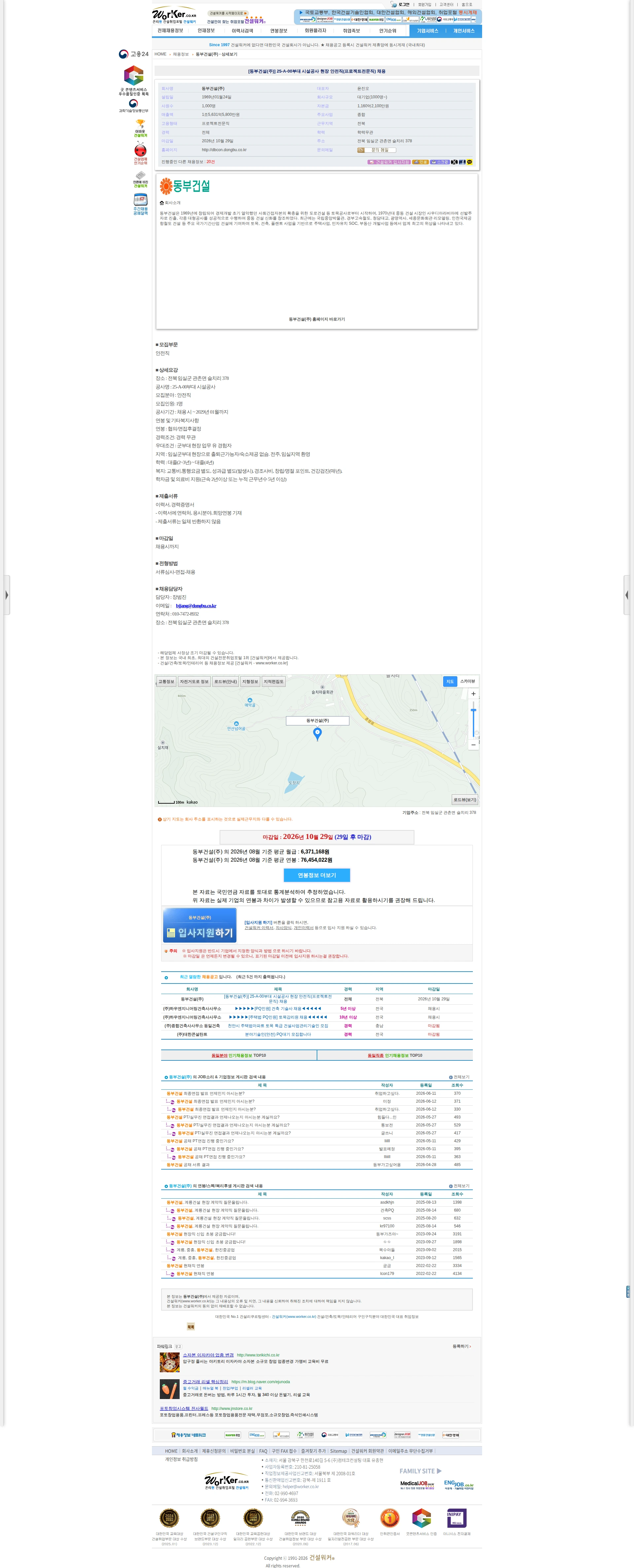This screenshot has height=1568, width=634.
Task: Toggle 로드뷰(안내) map overlay
Action: 225,681
